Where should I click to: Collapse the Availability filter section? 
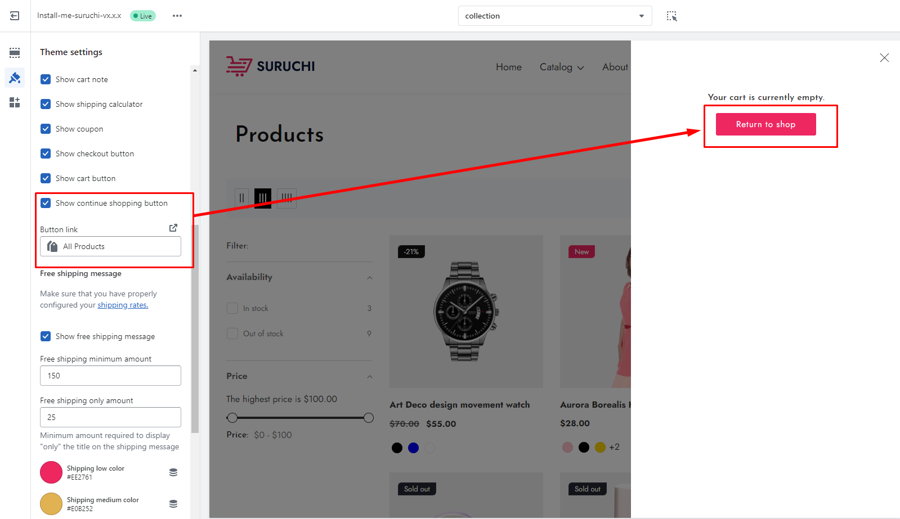tap(370, 277)
